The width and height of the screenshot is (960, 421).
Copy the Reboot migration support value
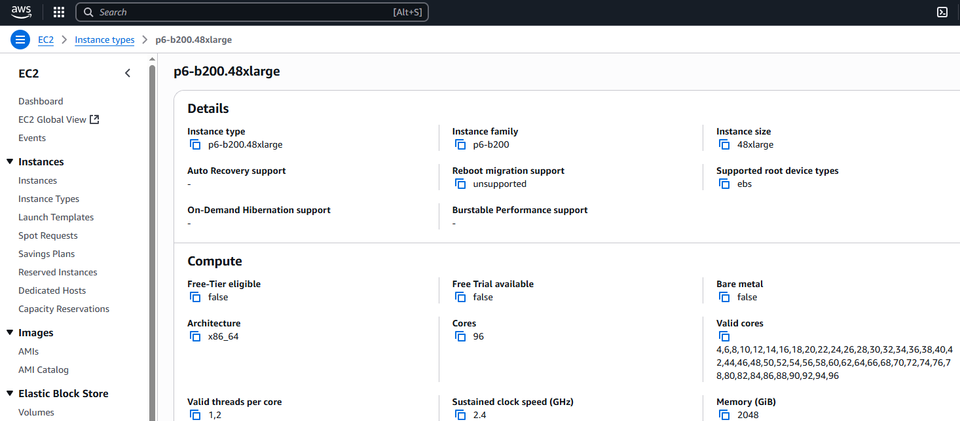tap(460, 184)
